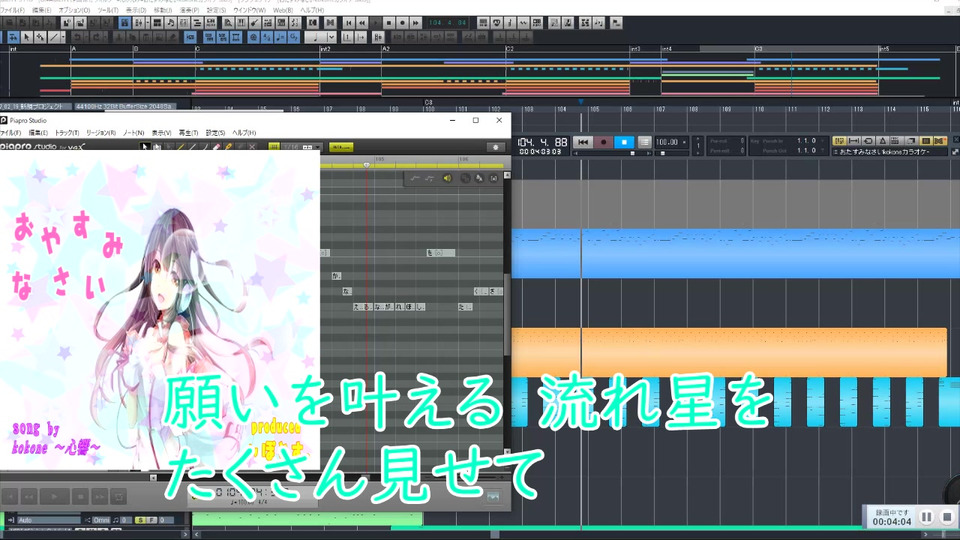The width and height of the screenshot is (960, 540).
Task: Select arrow tool in Piapro Studio toolbar
Action: tap(145, 147)
